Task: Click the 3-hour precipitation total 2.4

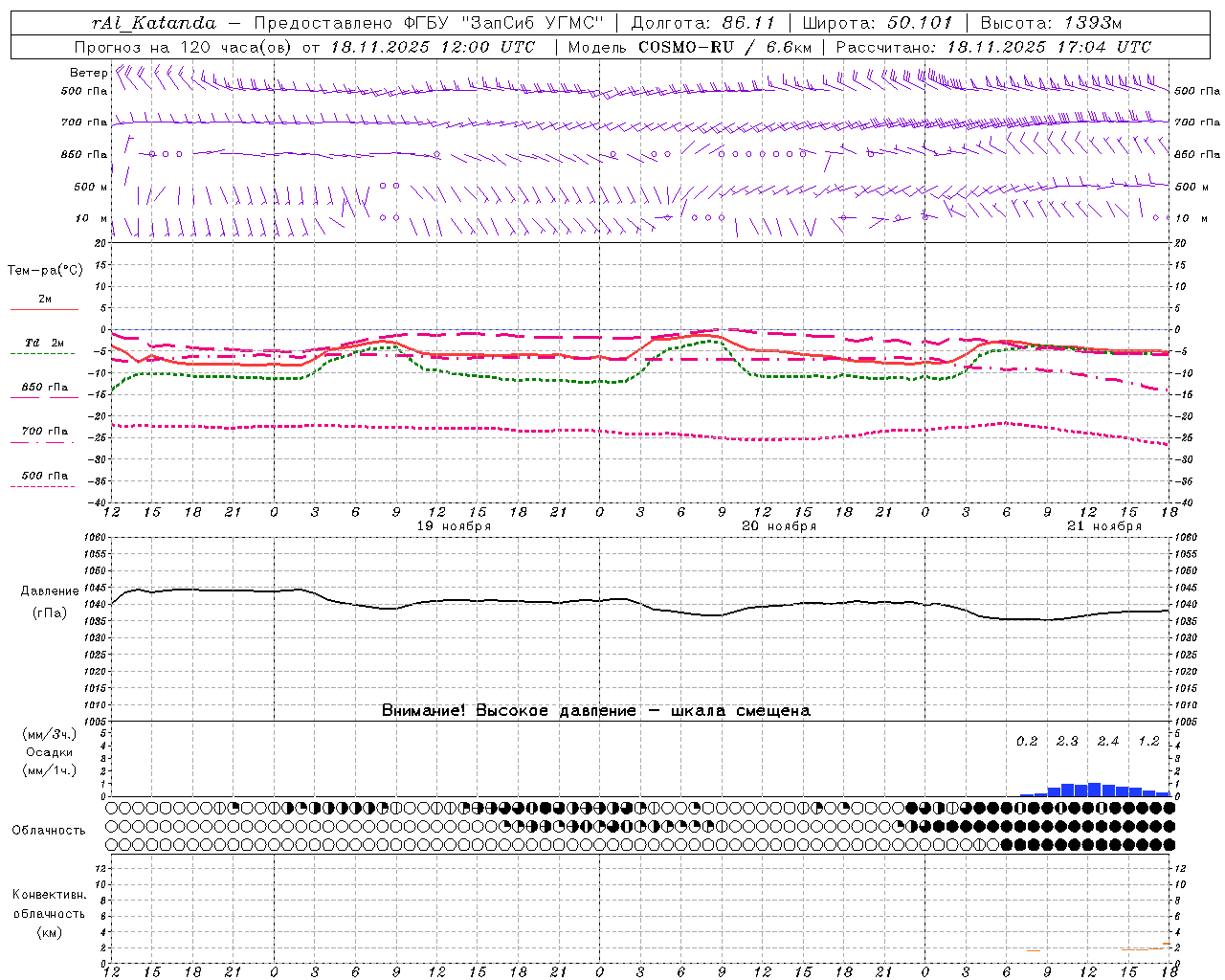Action: (1108, 741)
